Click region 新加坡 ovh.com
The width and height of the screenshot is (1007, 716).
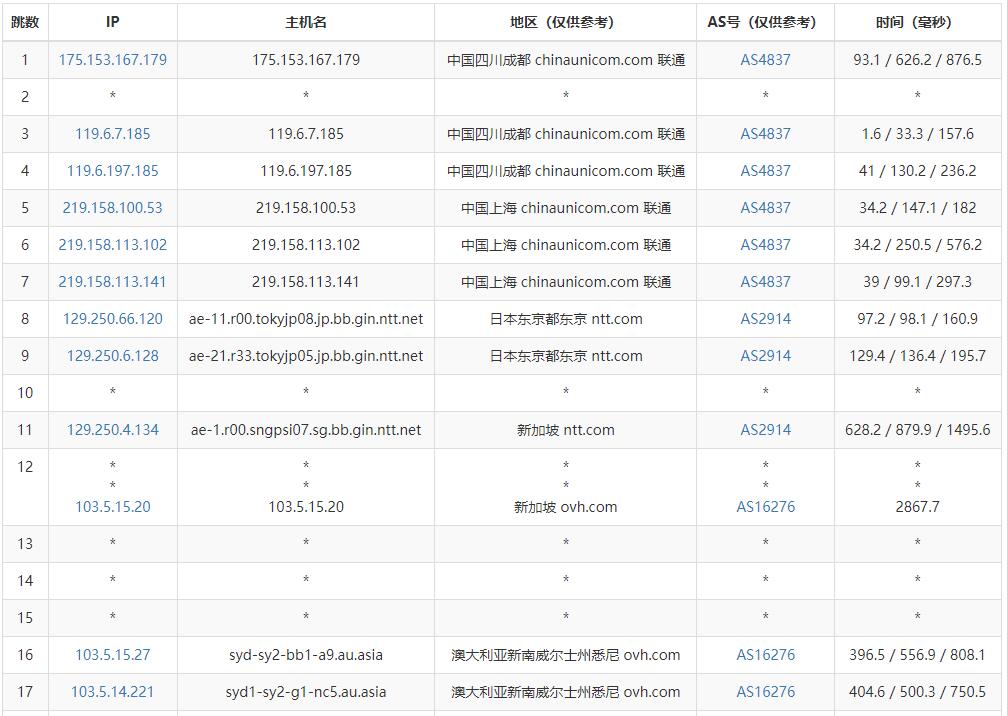[565, 507]
